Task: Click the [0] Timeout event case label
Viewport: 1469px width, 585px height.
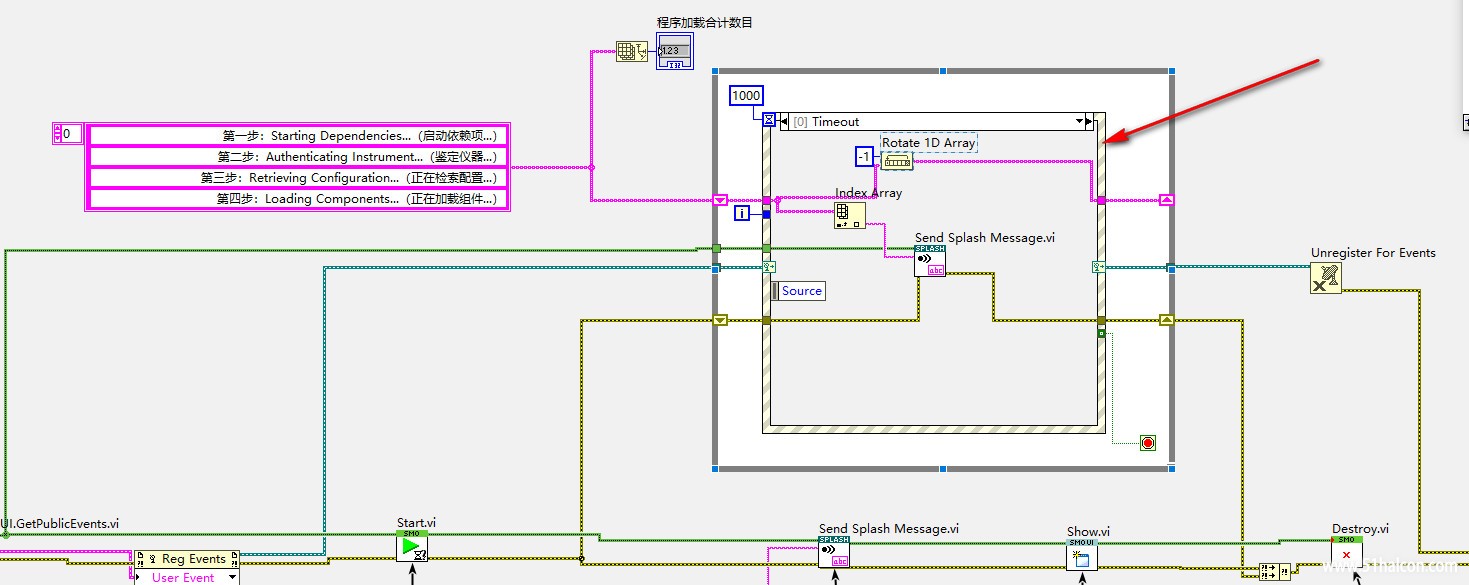Action: point(826,121)
